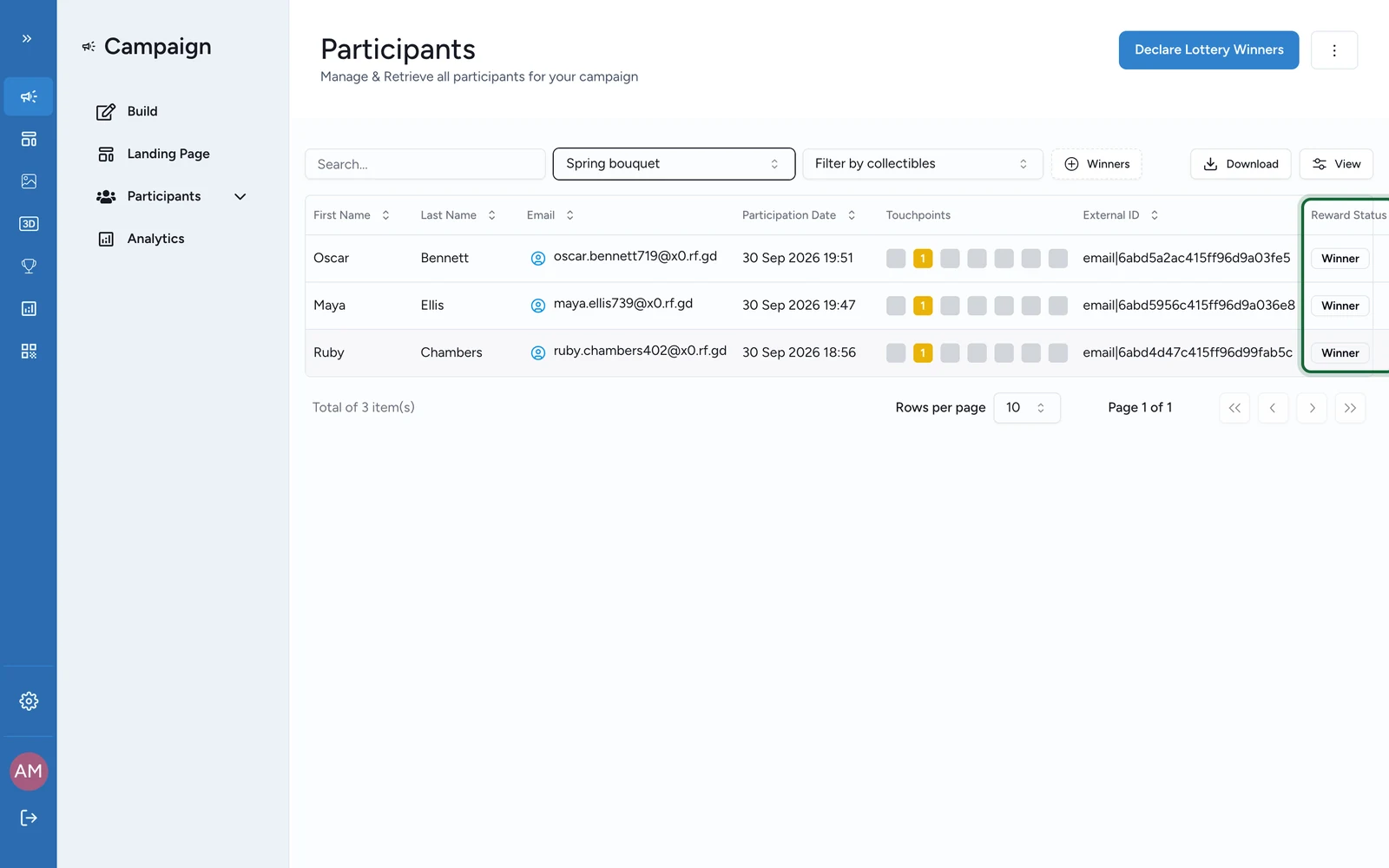Open the View options button

coord(1336,164)
